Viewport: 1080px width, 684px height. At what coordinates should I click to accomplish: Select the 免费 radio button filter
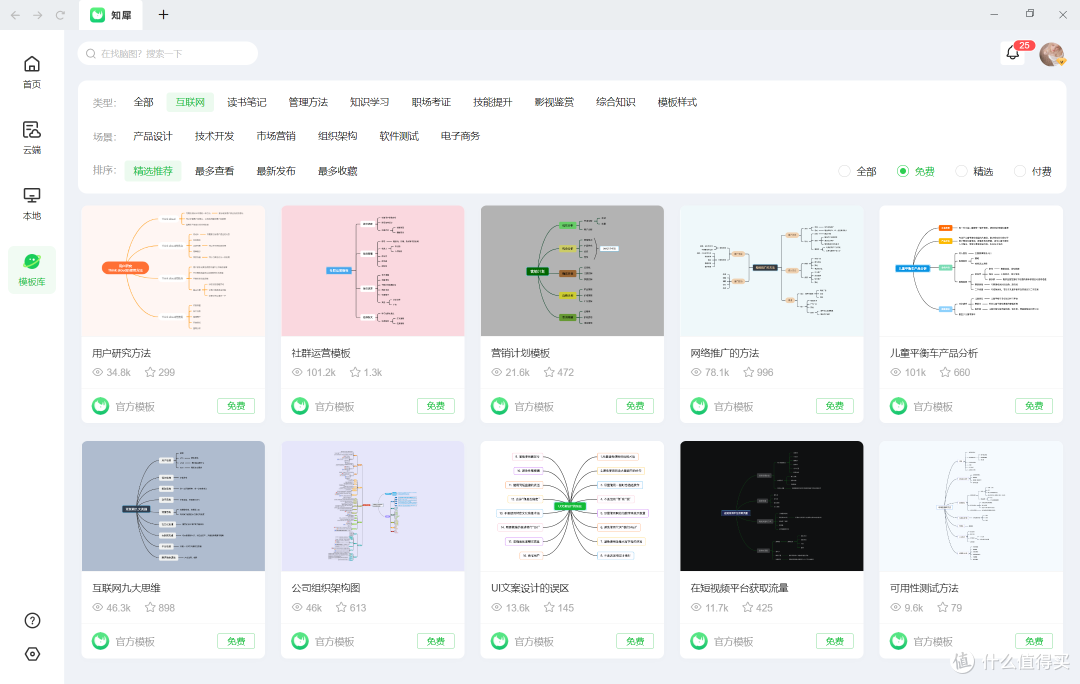pyautogui.click(x=902, y=171)
